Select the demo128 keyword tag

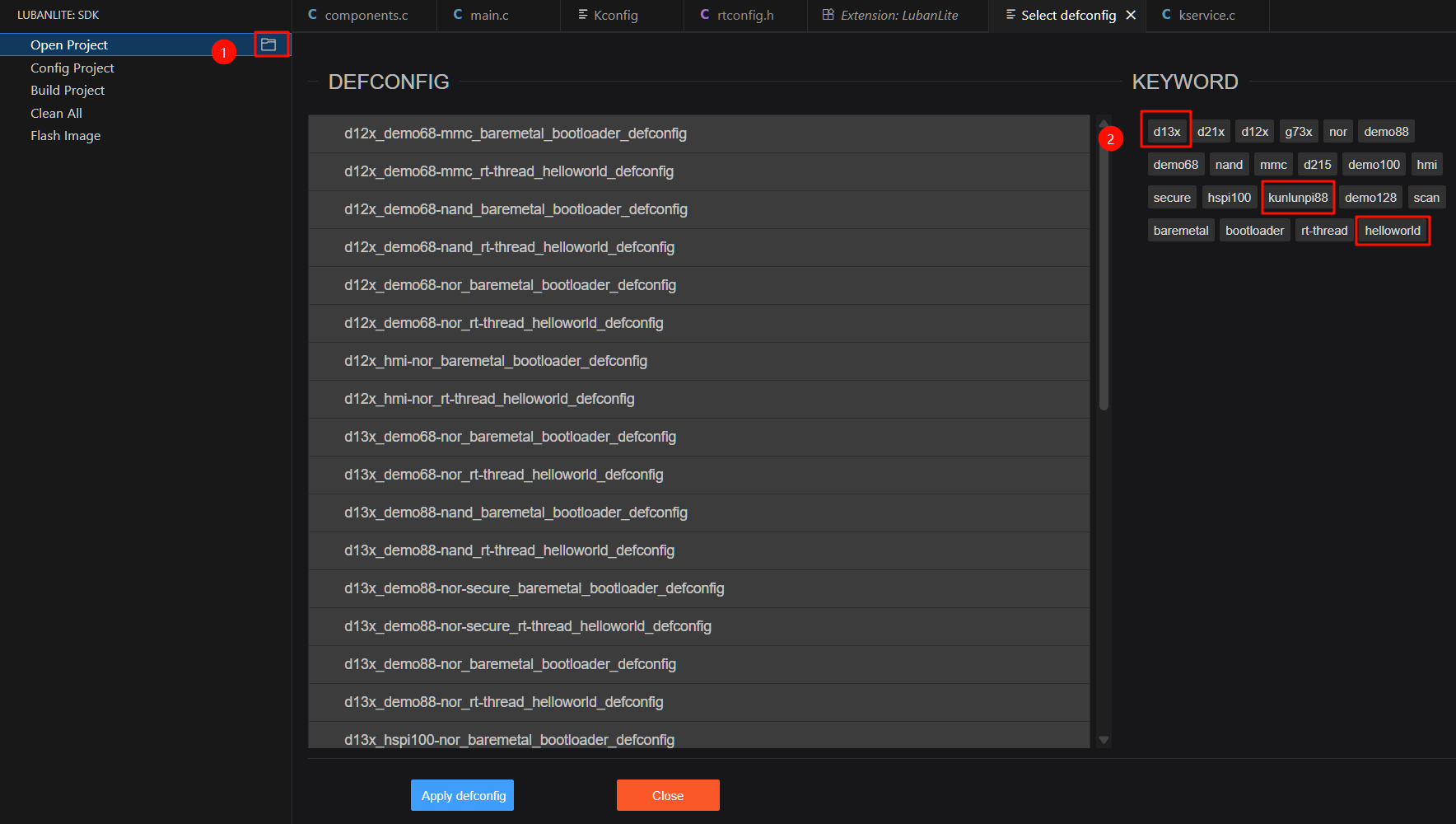point(1370,197)
